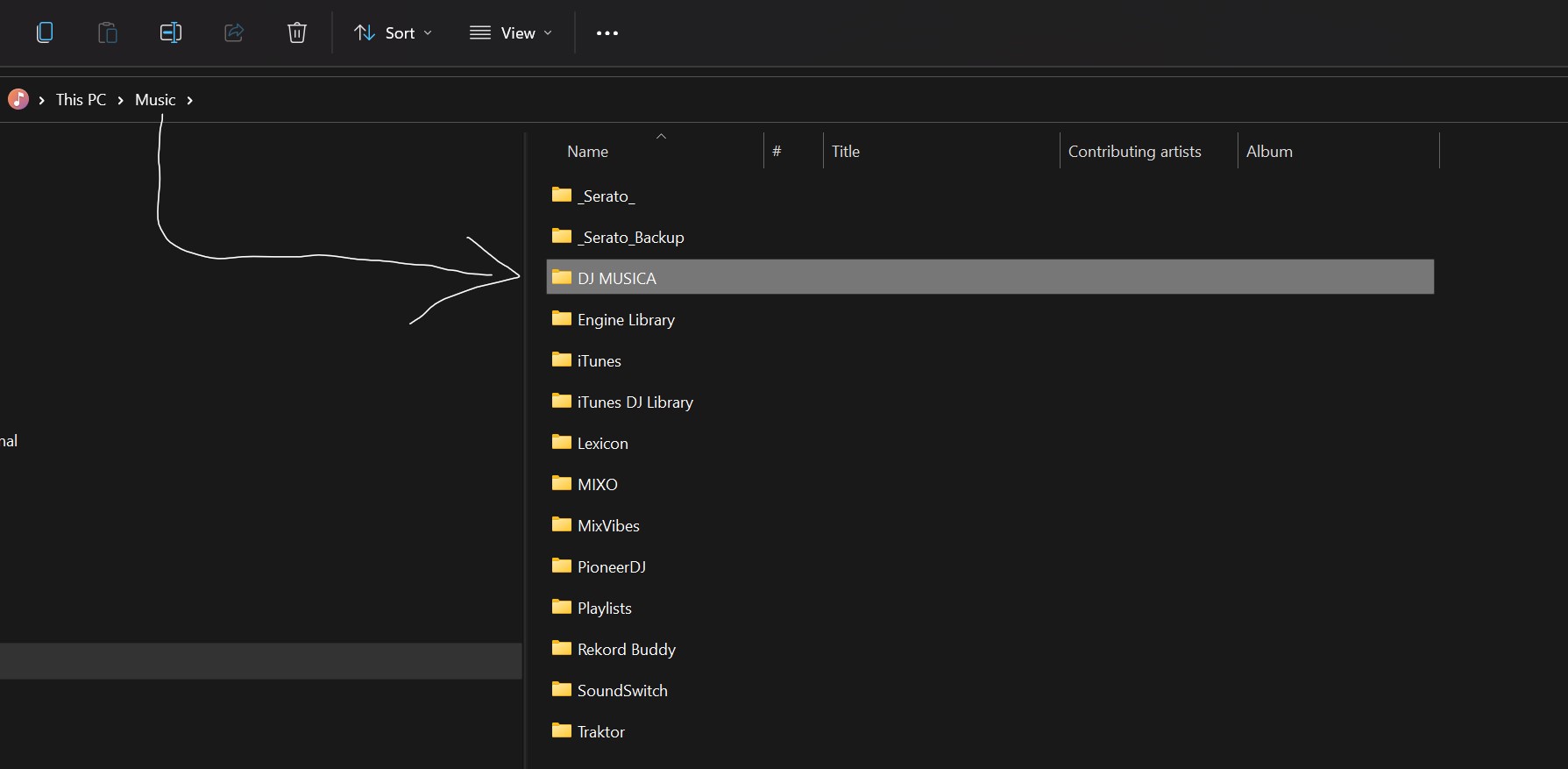Select the MixVibes folder icon

[x=562, y=524]
